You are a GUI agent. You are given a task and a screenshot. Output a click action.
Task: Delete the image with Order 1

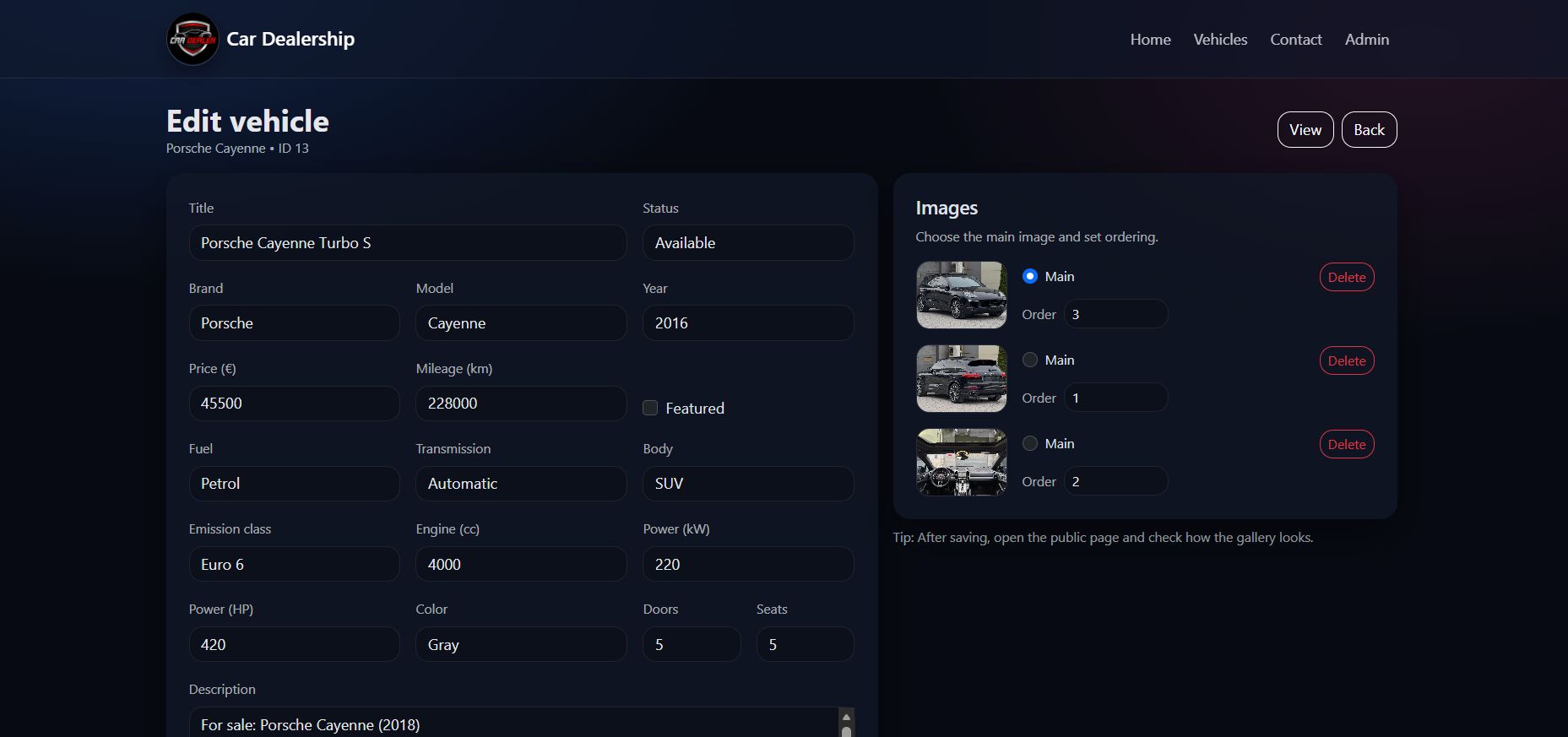pos(1347,360)
